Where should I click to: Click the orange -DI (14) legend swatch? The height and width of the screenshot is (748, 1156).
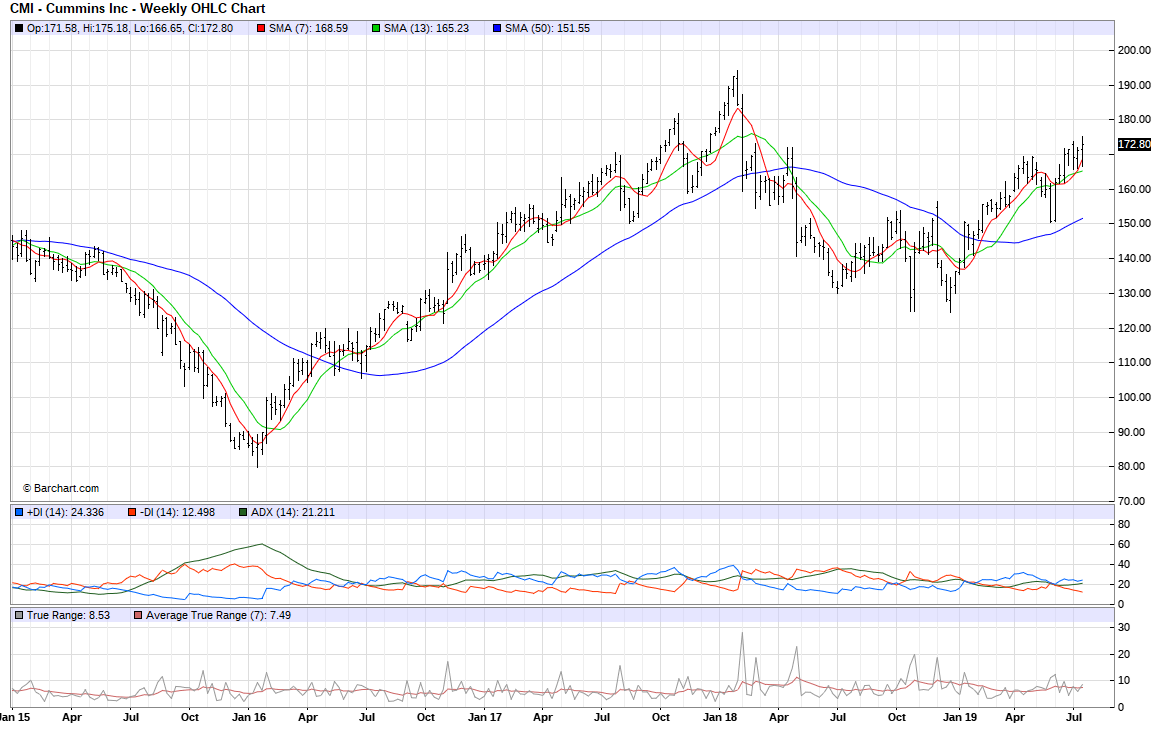coord(132,513)
